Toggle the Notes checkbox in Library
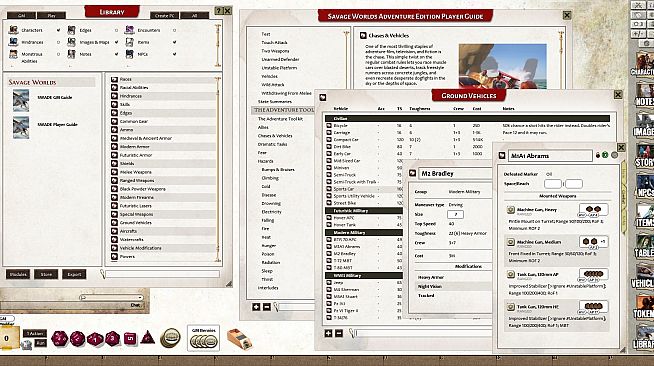This screenshot has height=366, width=654. [116, 54]
